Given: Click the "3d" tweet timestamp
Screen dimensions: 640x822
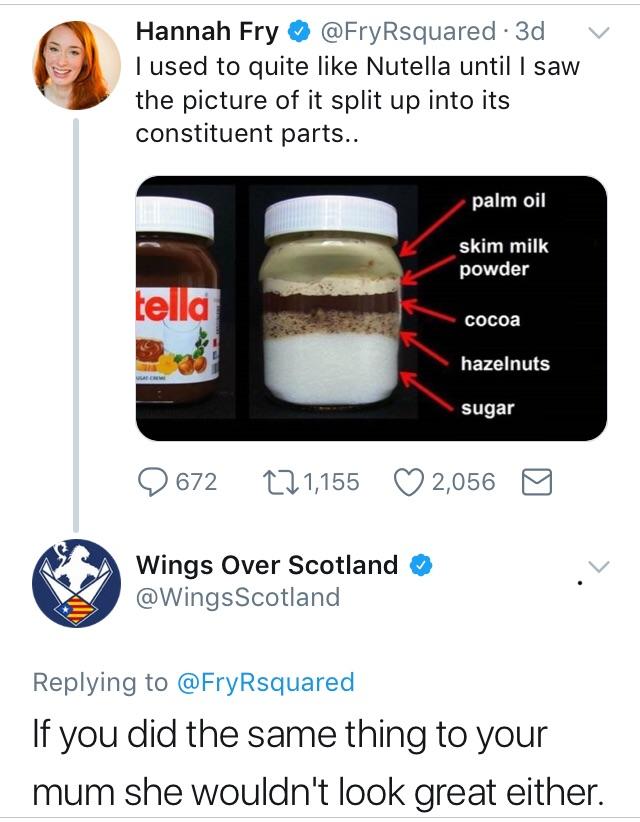Looking at the screenshot, I should (x=529, y=32).
